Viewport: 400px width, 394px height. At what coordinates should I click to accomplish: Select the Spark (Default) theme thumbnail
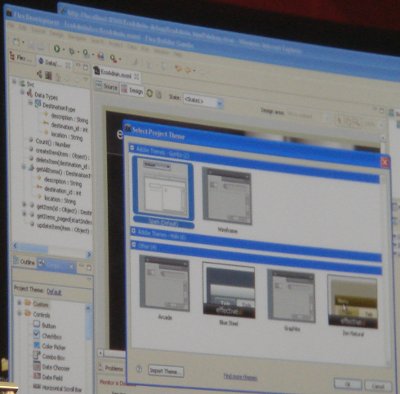pyautogui.click(x=163, y=188)
